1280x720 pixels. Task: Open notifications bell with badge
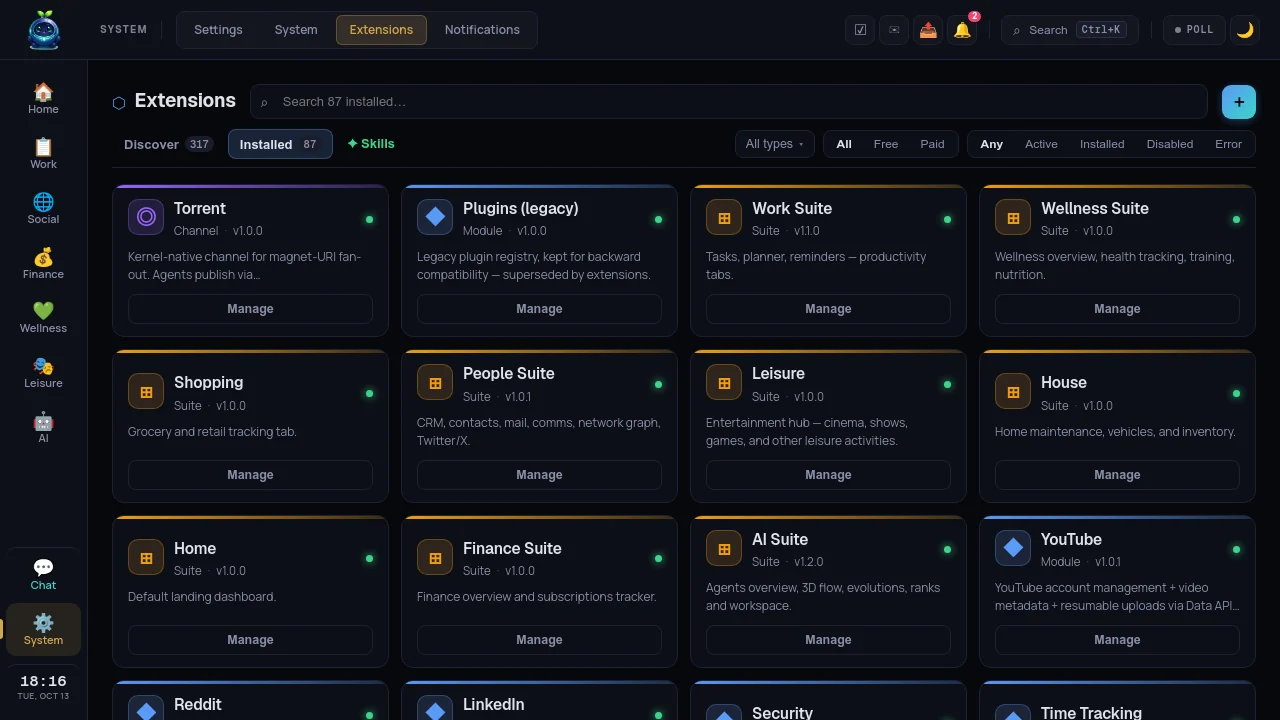(x=962, y=30)
